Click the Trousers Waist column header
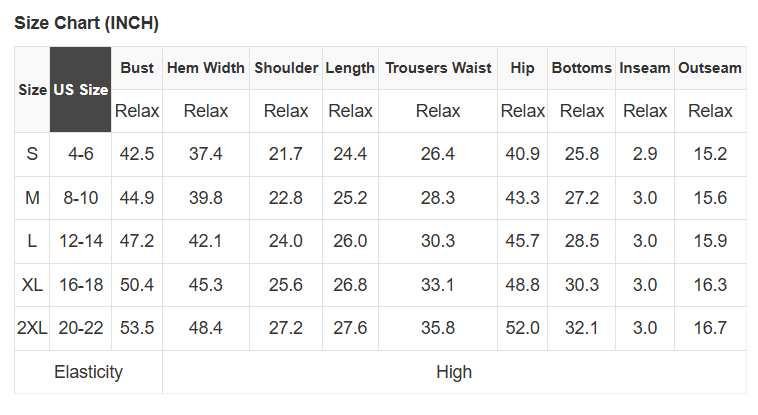 (438, 68)
